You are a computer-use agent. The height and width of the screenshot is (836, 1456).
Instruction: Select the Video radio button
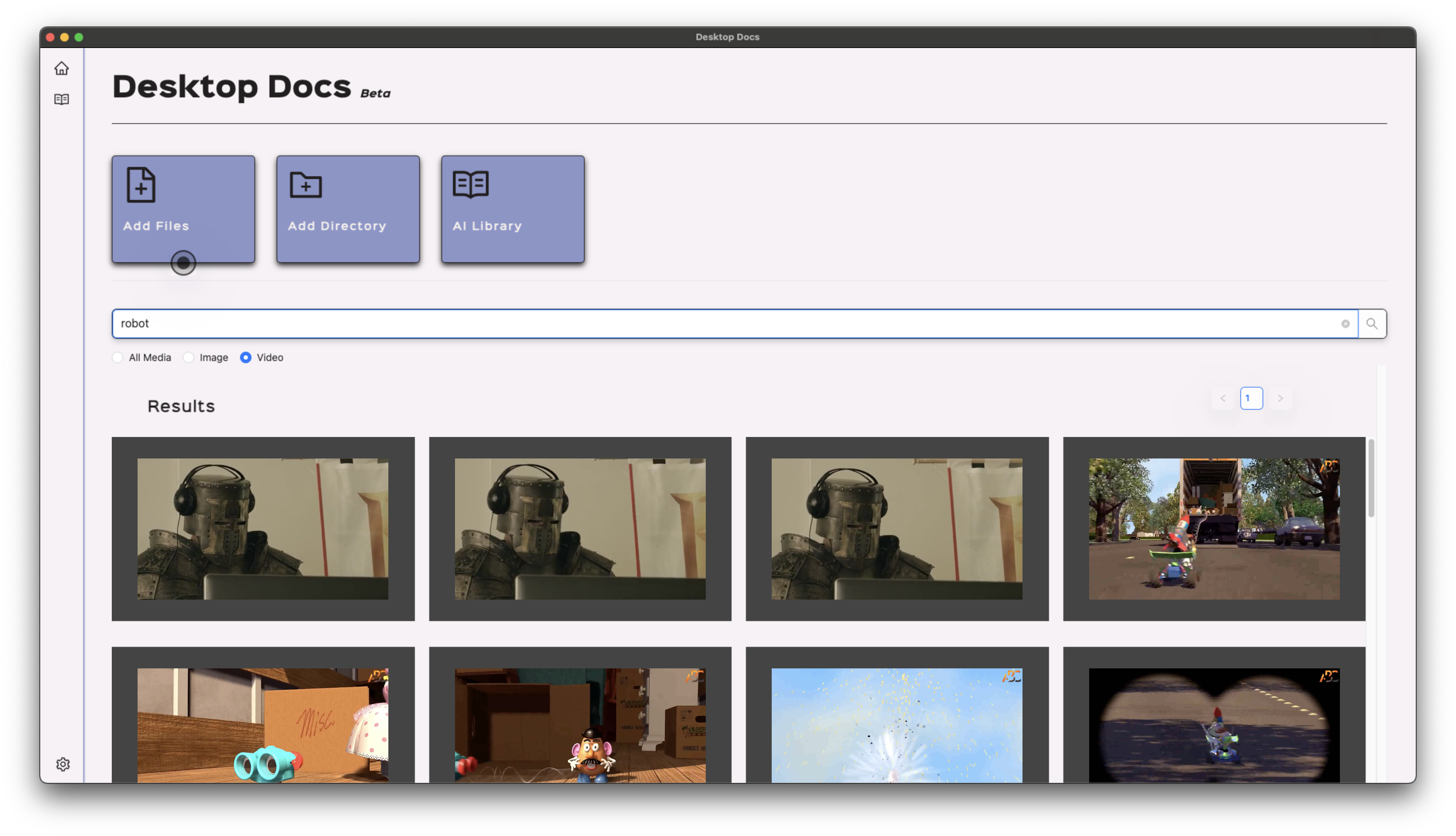tap(246, 357)
